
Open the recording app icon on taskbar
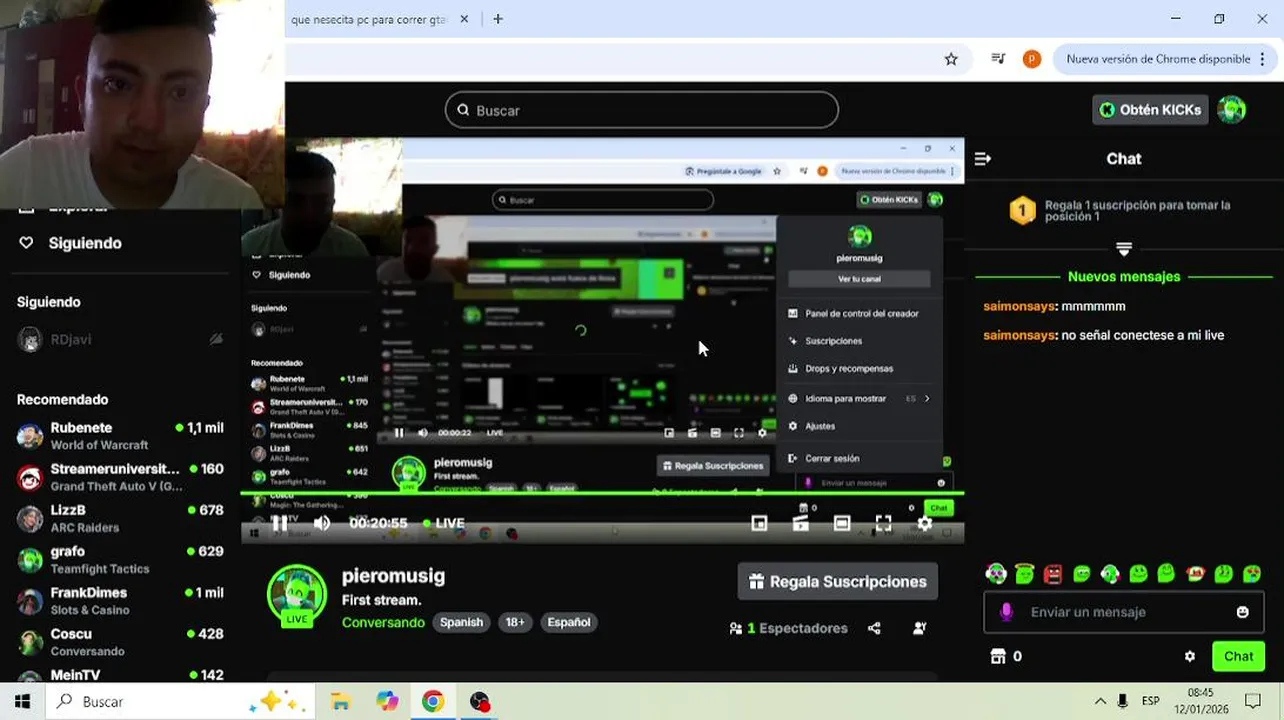[x=480, y=702]
